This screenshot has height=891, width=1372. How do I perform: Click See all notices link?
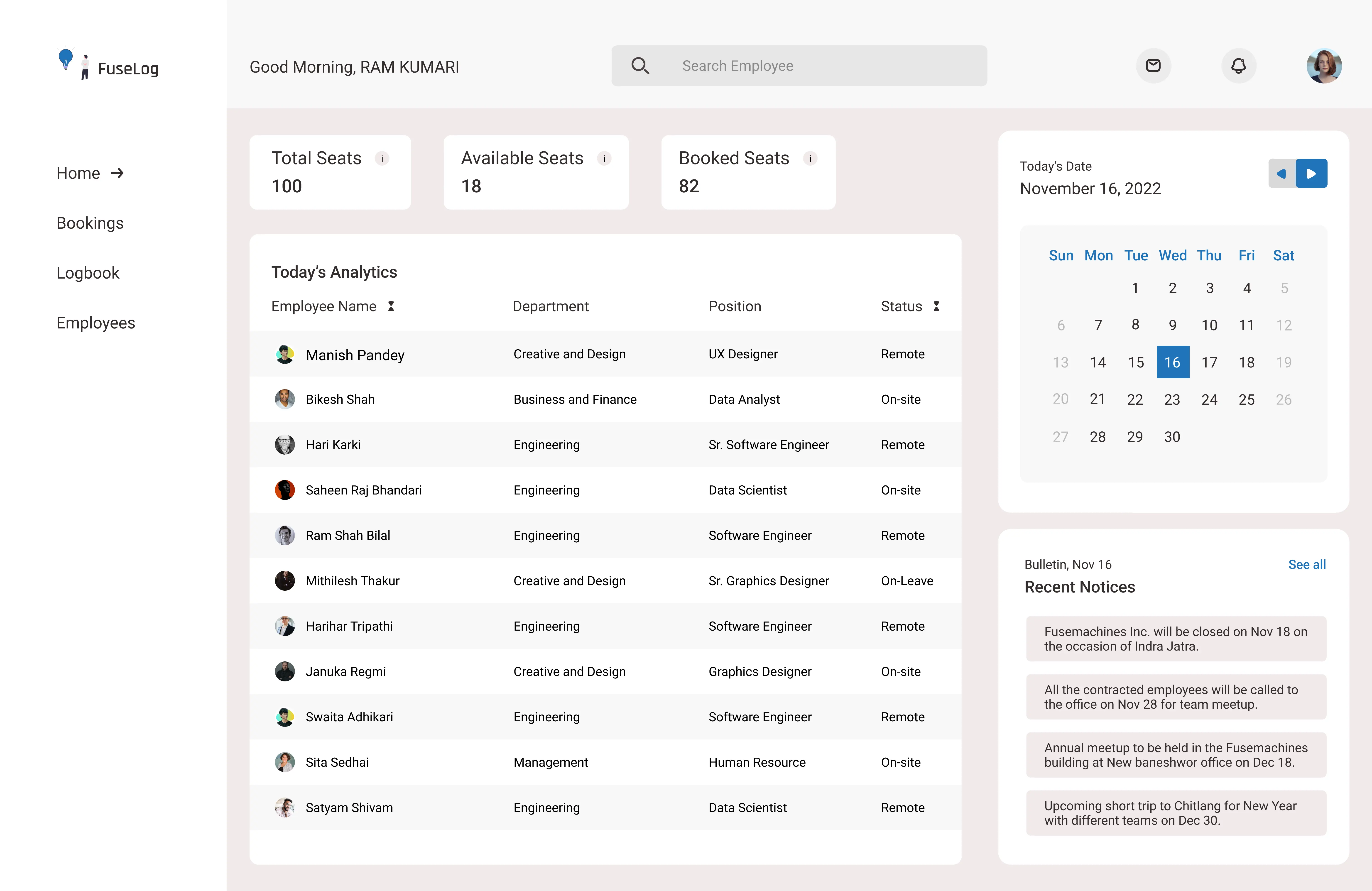1307,565
